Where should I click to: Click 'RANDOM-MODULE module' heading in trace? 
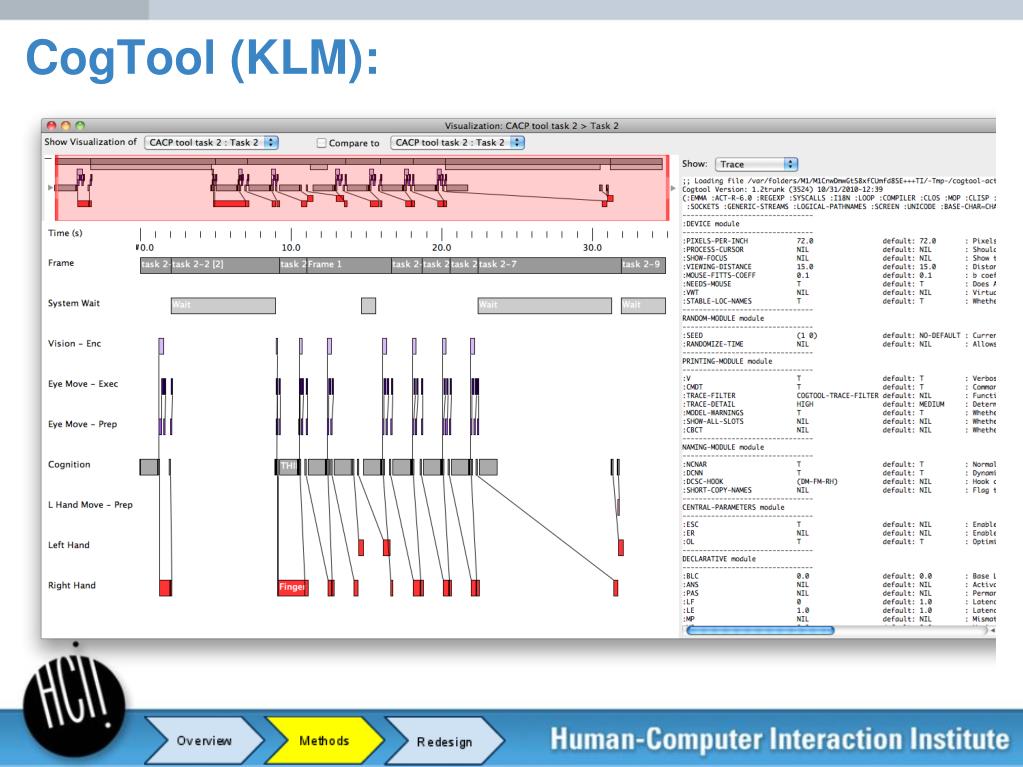723,318
